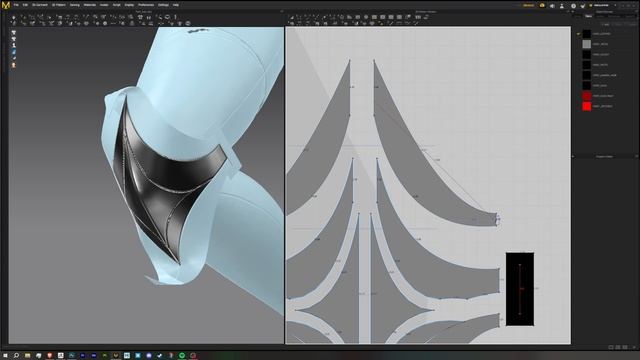Select the gray fabric swatch

tap(587, 44)
